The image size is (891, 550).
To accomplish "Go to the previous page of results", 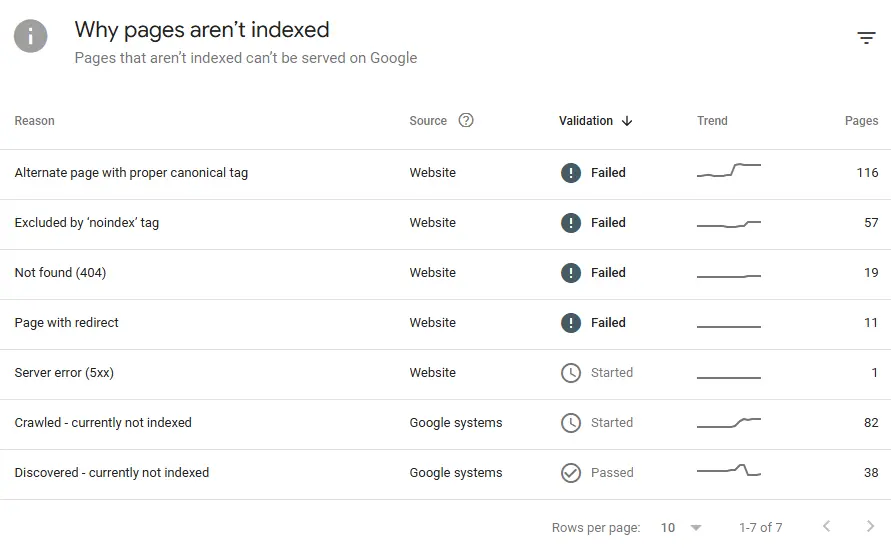I will (x=826, y=527).
